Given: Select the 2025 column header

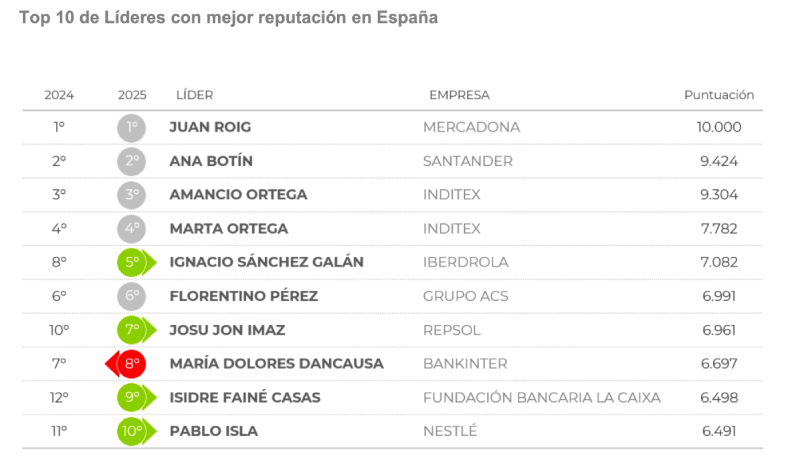Looking at the screenshot, I should tap(132, 95).
